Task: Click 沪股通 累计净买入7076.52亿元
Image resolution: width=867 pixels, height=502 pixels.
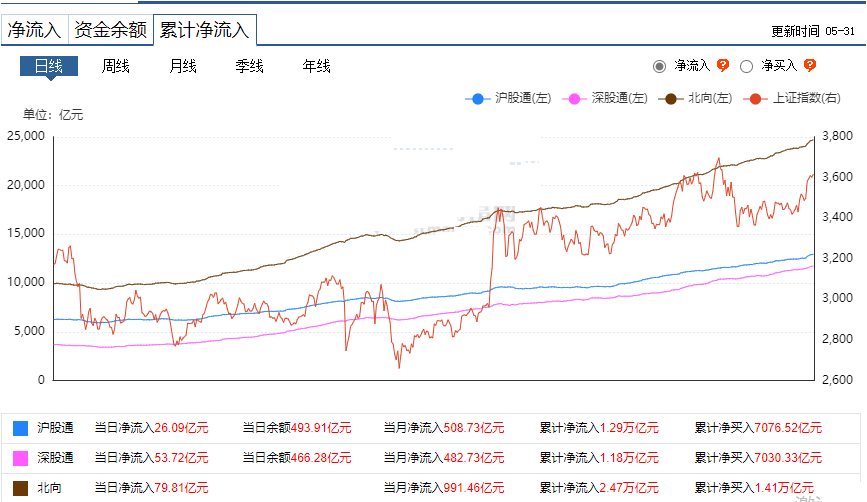Action: tap(758, 428)
